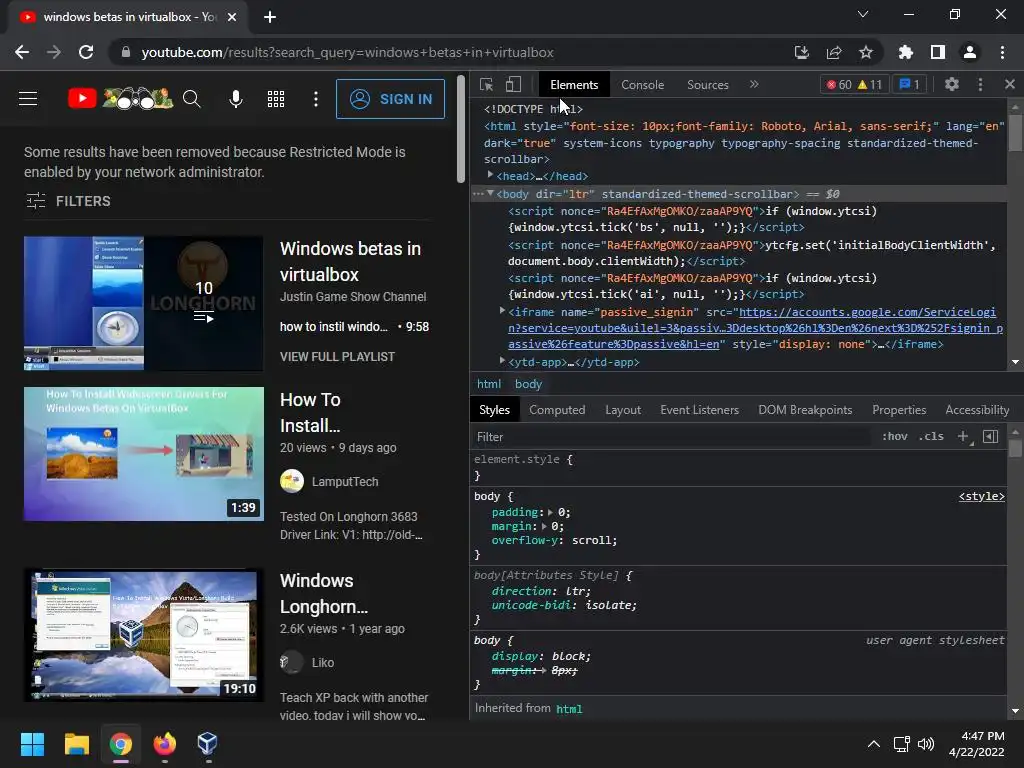Open Firefox from the taskbar
1024x768 pixels.
(x=165, y=744)
